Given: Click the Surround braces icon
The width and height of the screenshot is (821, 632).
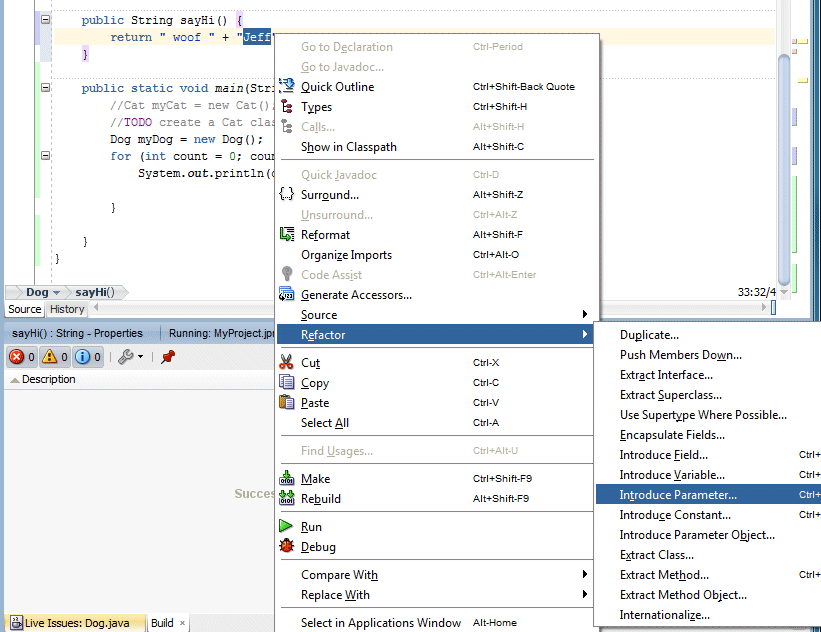Looking at the screenshot, I should [x=286, y=194].
